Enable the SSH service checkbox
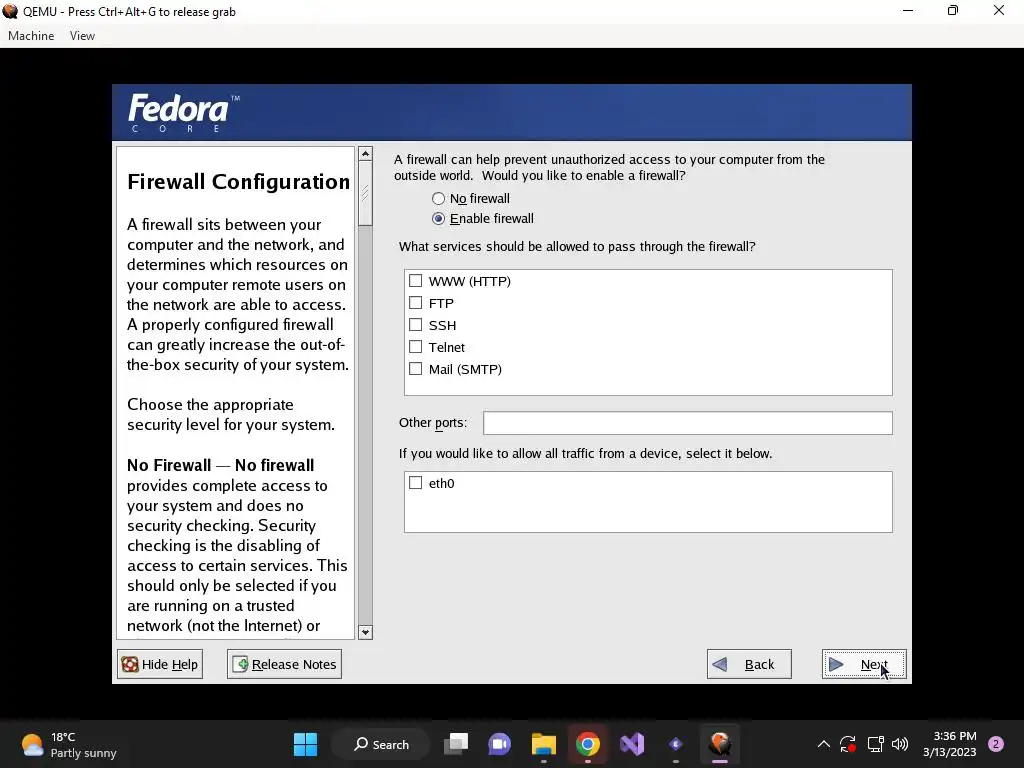Screen dimensions: 1024x768 pyautogui.click(x=415, y=325)
